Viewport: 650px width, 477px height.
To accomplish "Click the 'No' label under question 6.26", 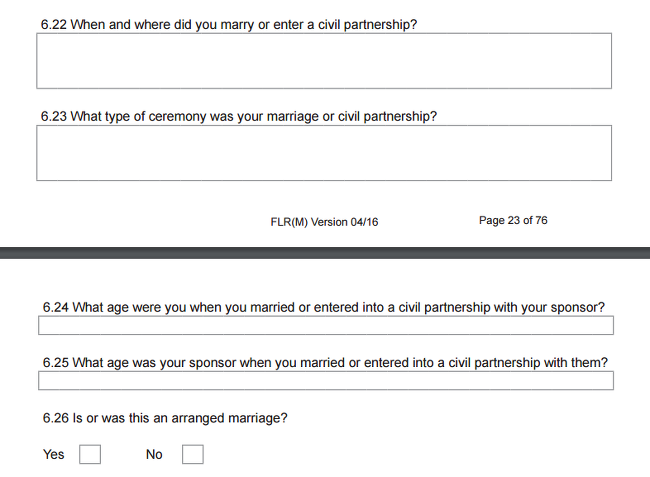I will pyautogui.click(x=154, y=454).
